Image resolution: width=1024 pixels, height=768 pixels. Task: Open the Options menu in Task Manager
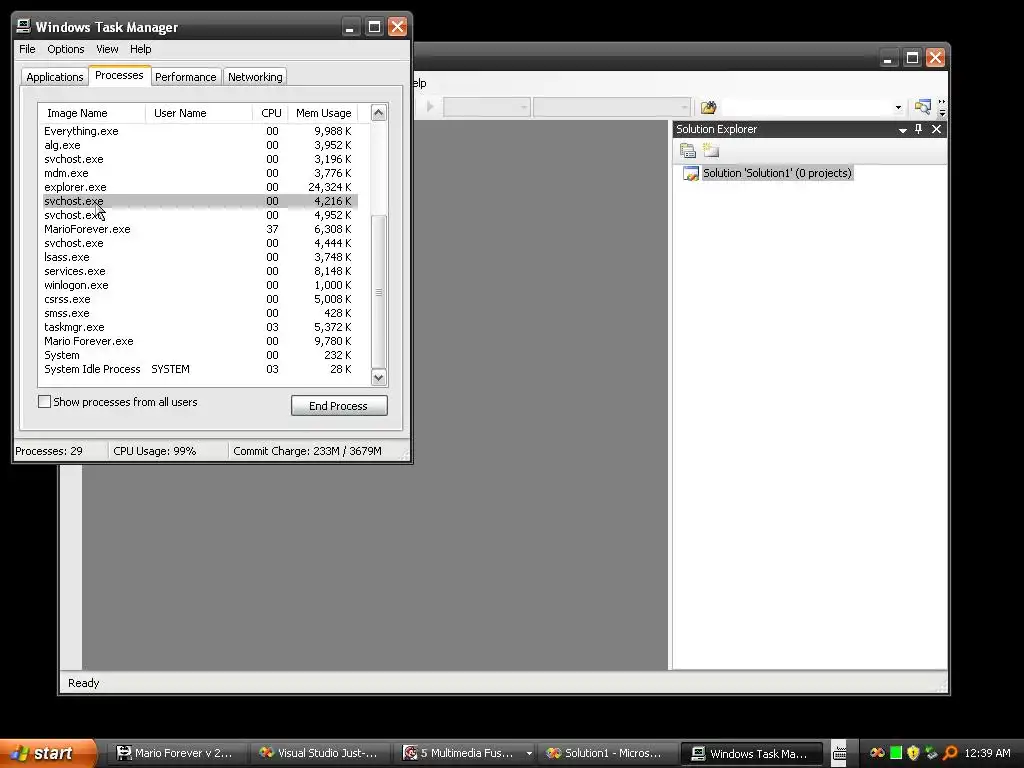pos(65,49)
